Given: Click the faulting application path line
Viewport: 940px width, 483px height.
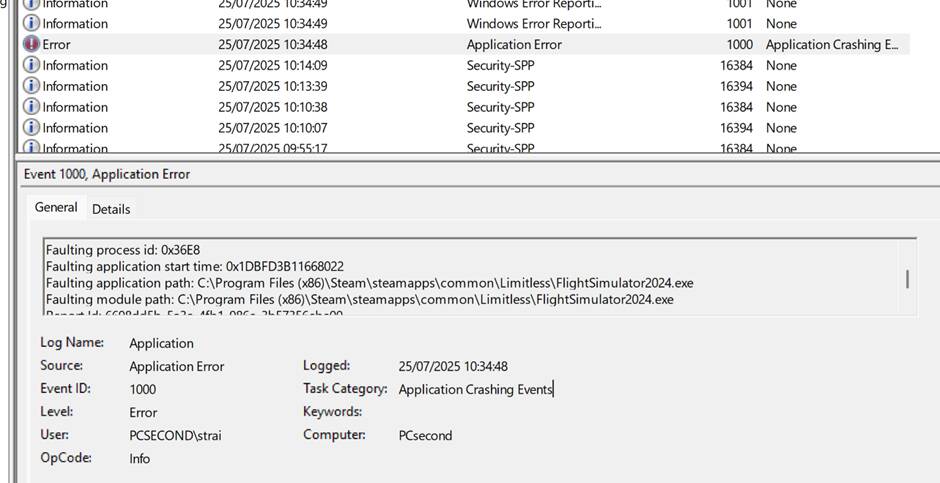Looking at the screenshot, I should tap(369, 282).
